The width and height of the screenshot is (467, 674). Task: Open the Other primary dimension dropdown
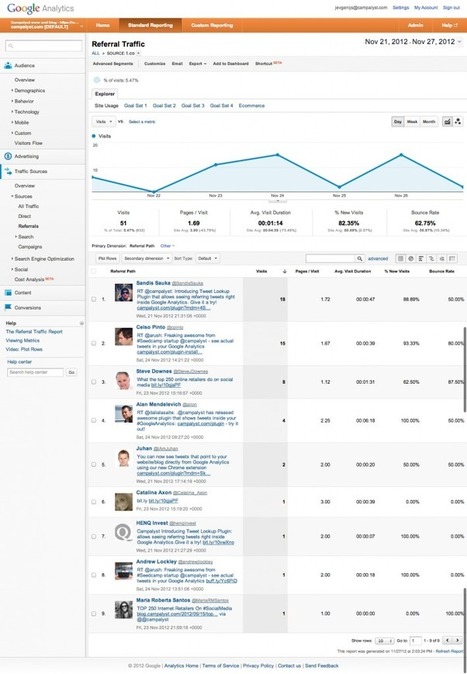click(167, 246)
